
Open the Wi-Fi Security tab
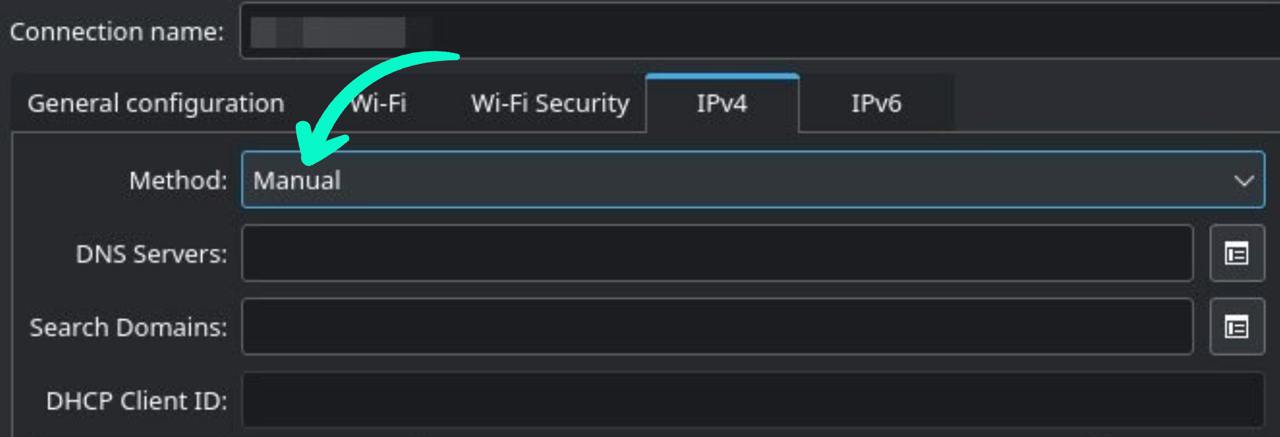pos(550,103)
